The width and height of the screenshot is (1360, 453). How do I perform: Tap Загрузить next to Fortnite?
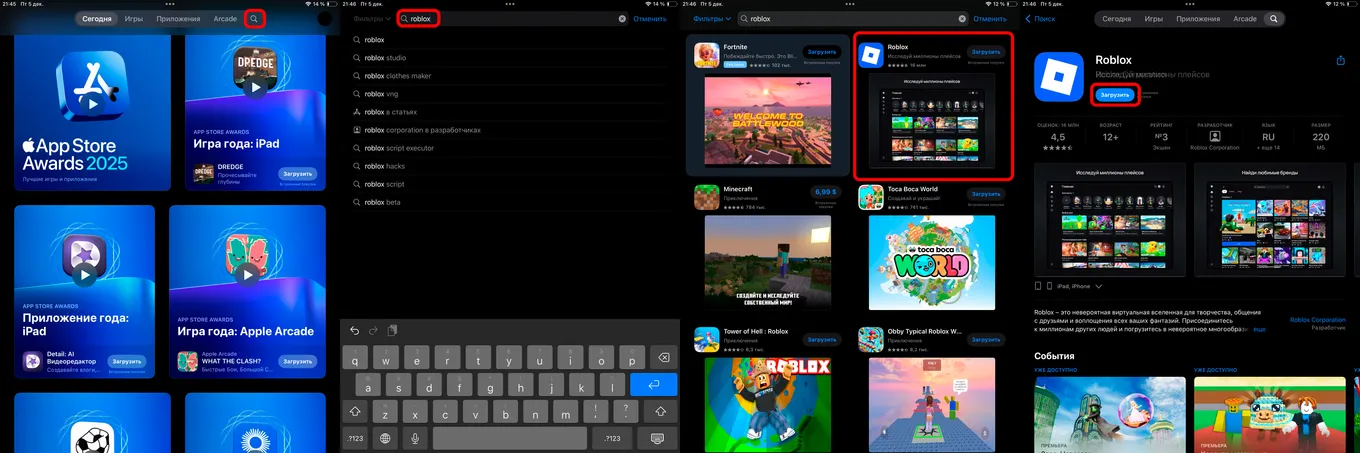(x=822, y=52)
